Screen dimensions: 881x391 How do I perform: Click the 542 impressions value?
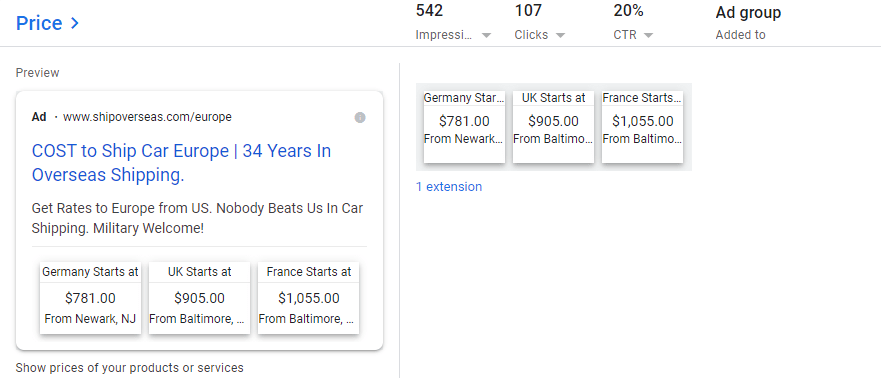click(x=429, y=10)
